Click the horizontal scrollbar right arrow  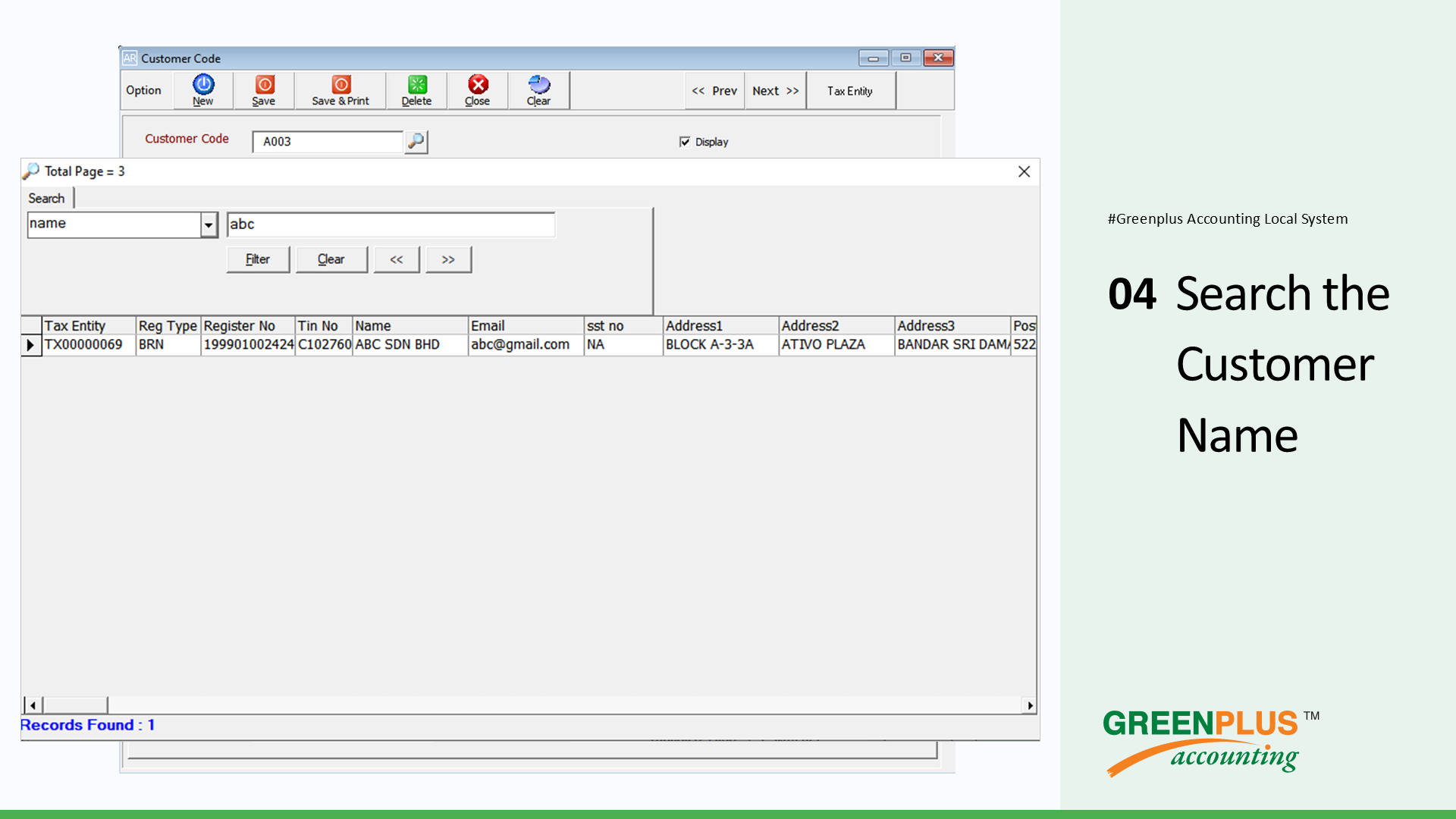click(1029, 706)
